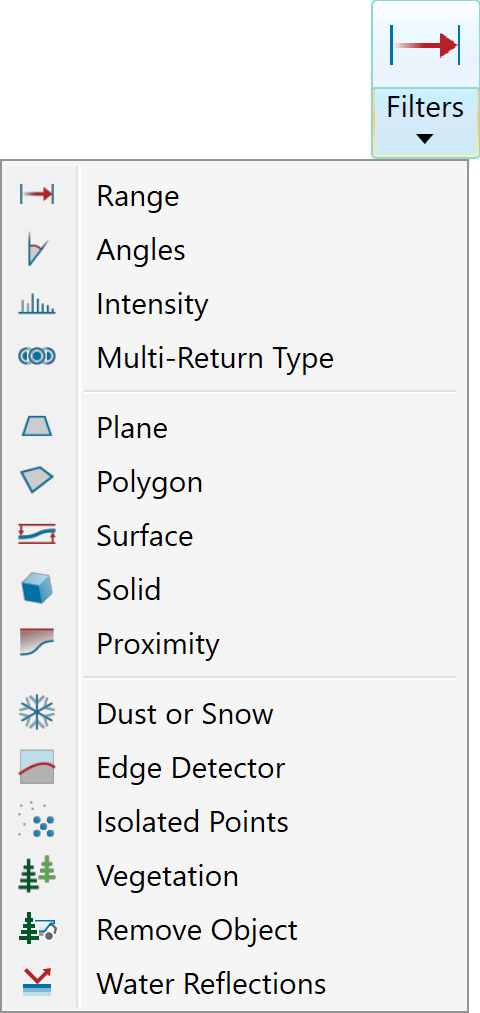Click the Surface filter icon
The image size is (480, 1013).
[37, 535]
